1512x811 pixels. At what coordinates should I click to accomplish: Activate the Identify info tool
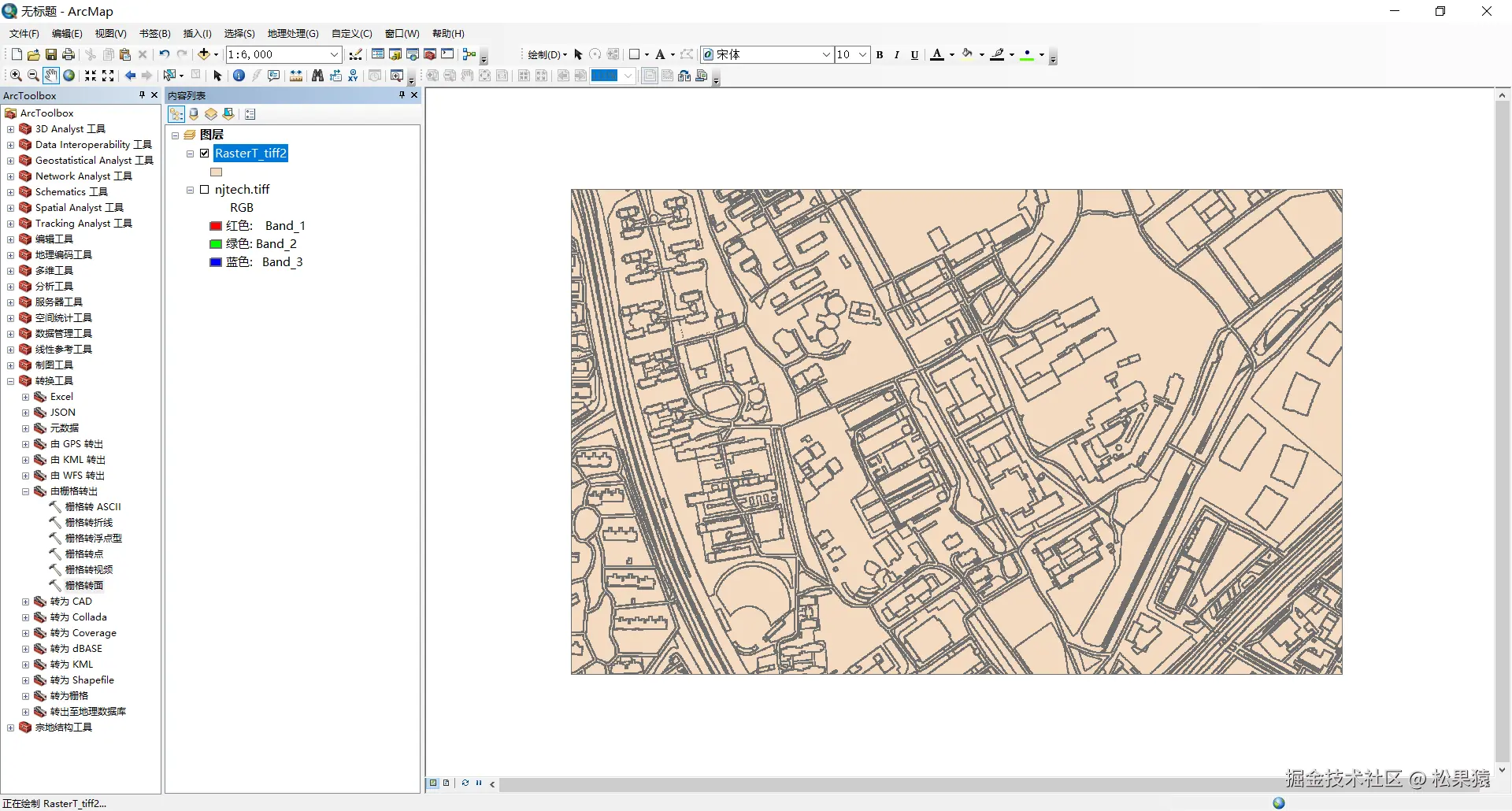pos(239,76)
